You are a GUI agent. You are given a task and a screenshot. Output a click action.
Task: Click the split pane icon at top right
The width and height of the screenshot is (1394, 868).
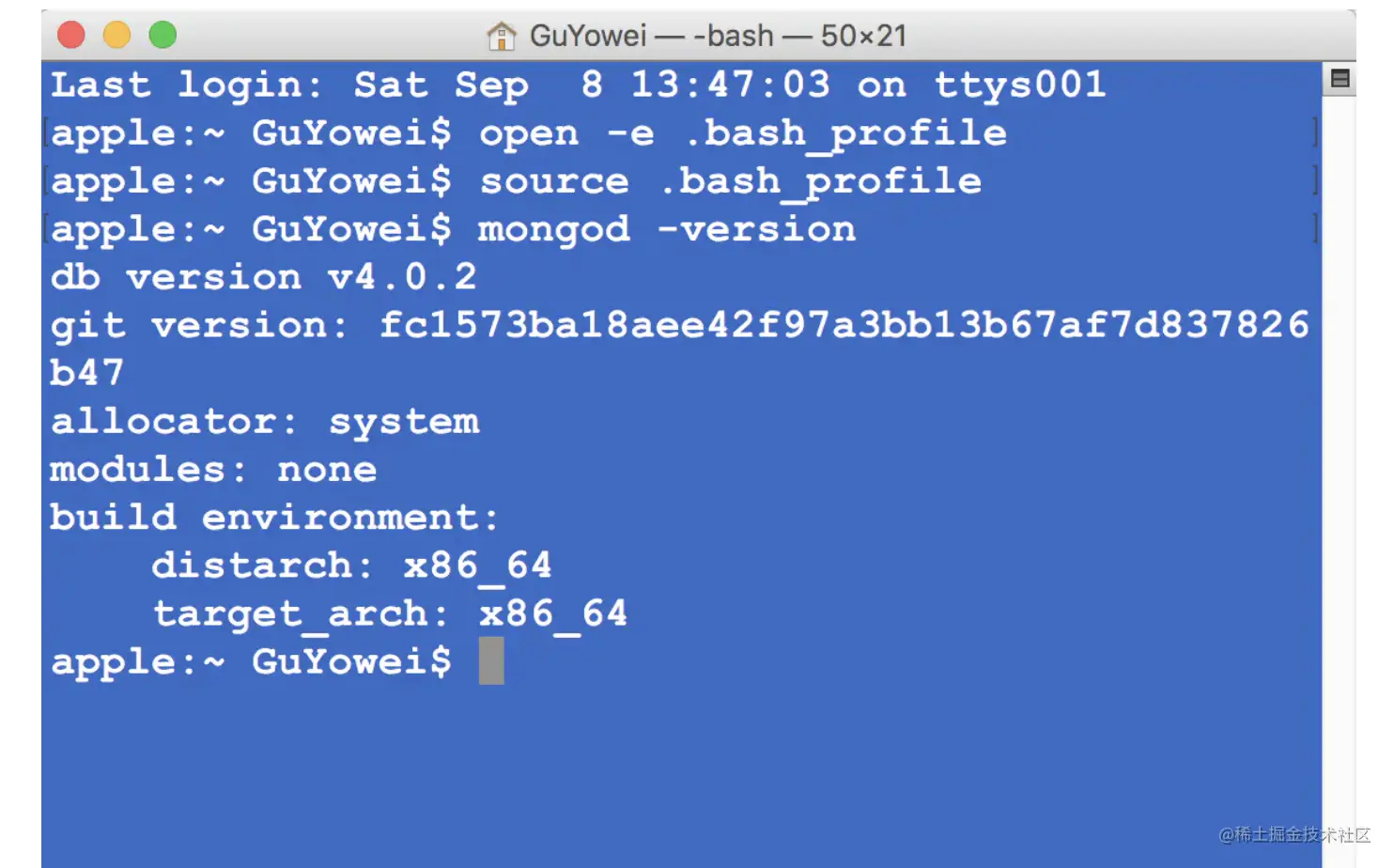click(x=1340, y=79)
